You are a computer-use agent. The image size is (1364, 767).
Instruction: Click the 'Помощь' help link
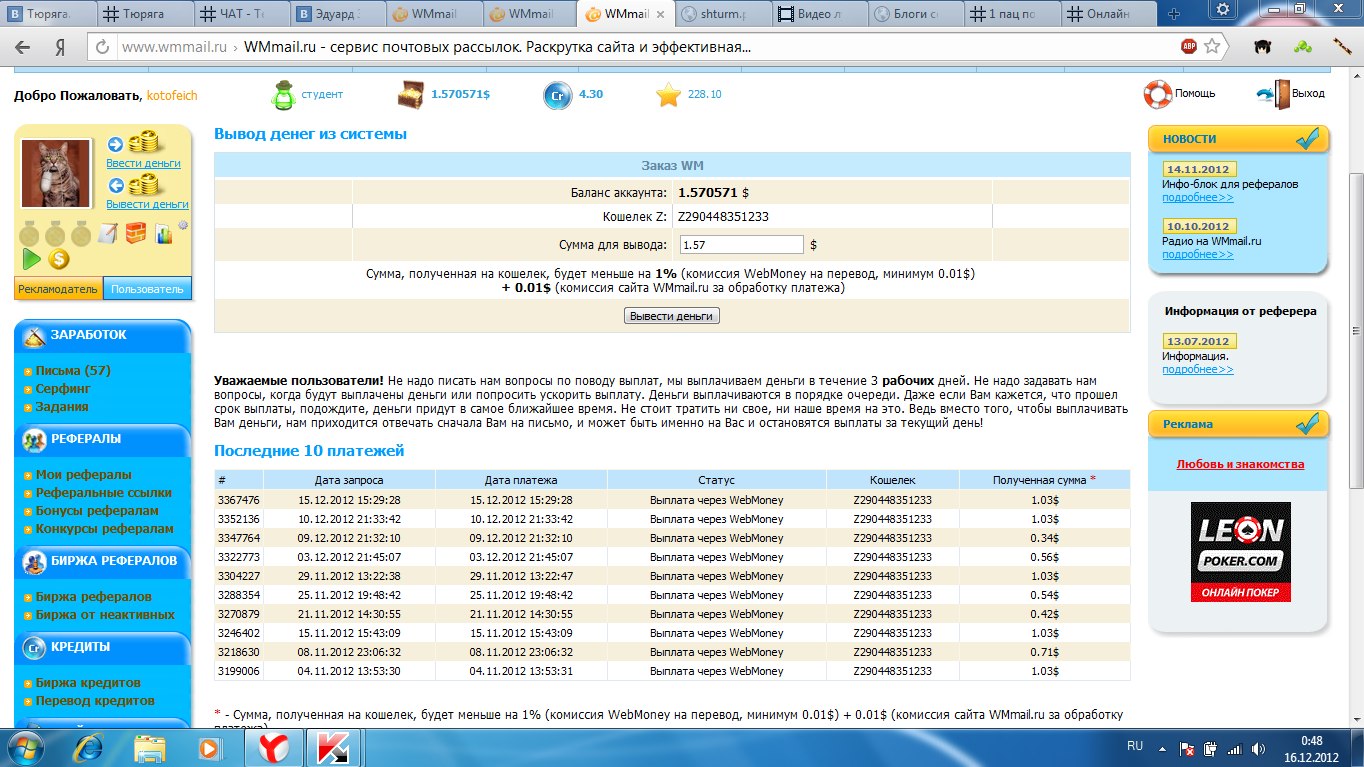point(1195,93)
